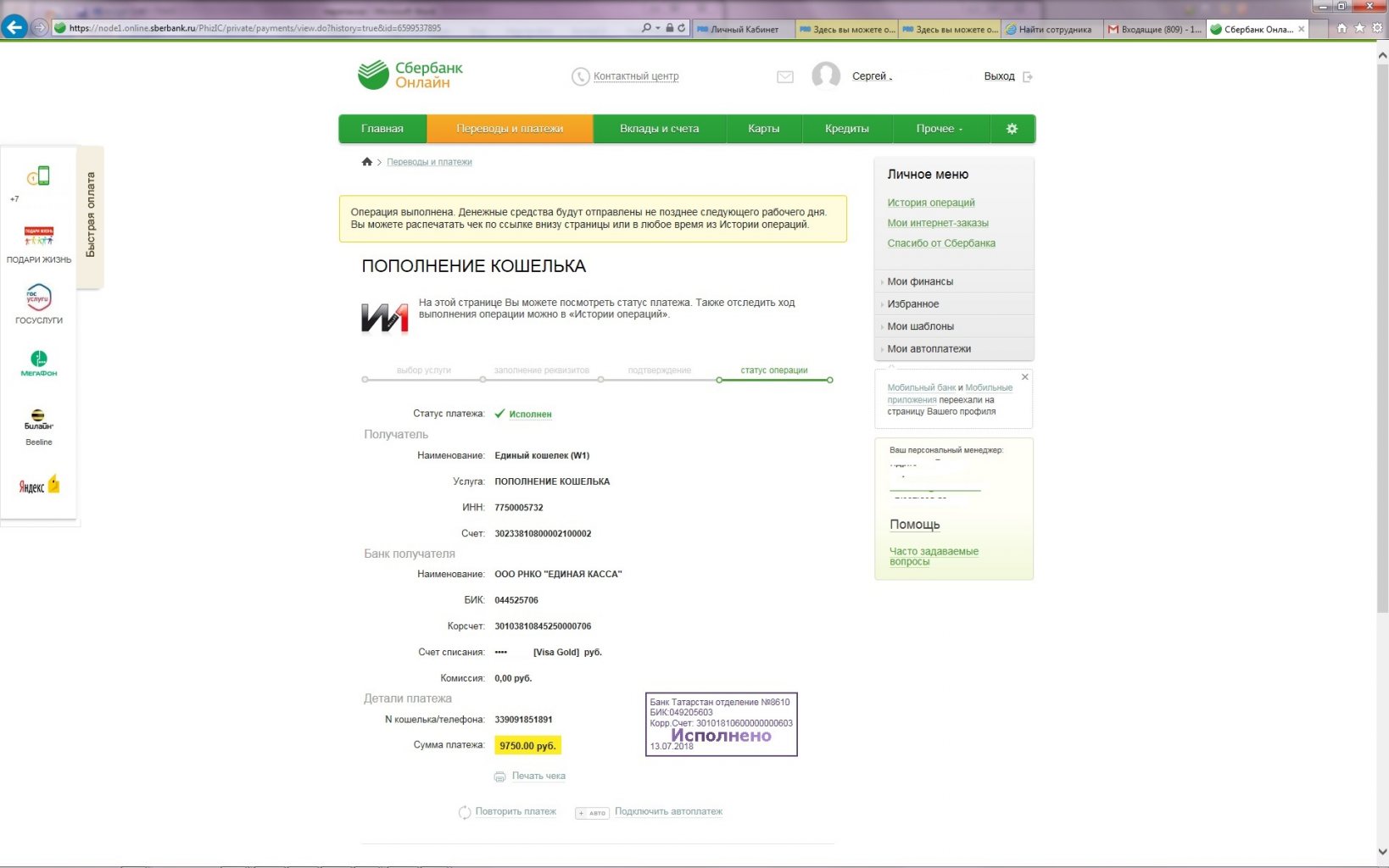The height and width of the screenshot is (868, 1389).
Task: Click the W1 wallet logo
Action: (x=385, y=318)
